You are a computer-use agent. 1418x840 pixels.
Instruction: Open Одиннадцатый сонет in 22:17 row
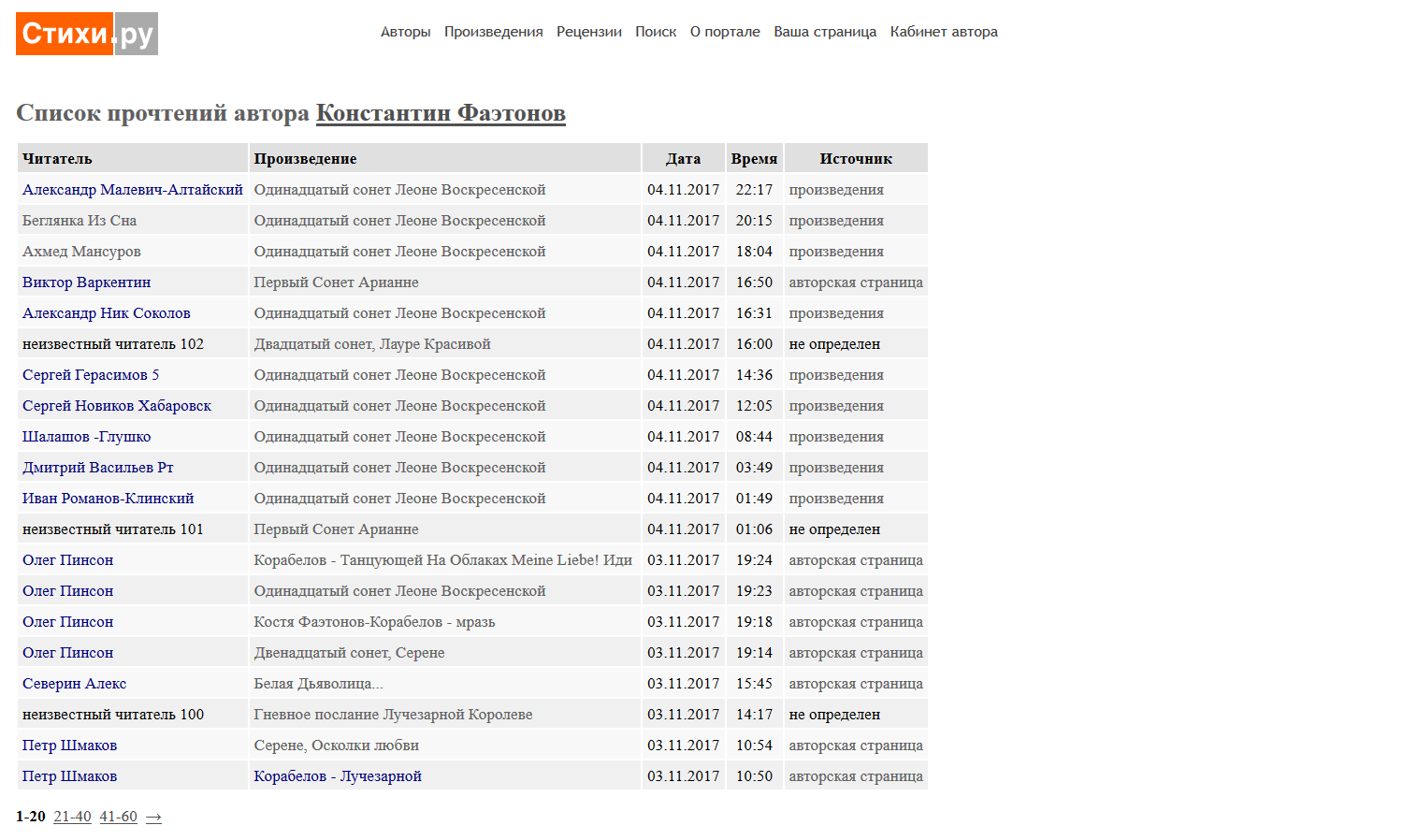click(x=399, y=190)
